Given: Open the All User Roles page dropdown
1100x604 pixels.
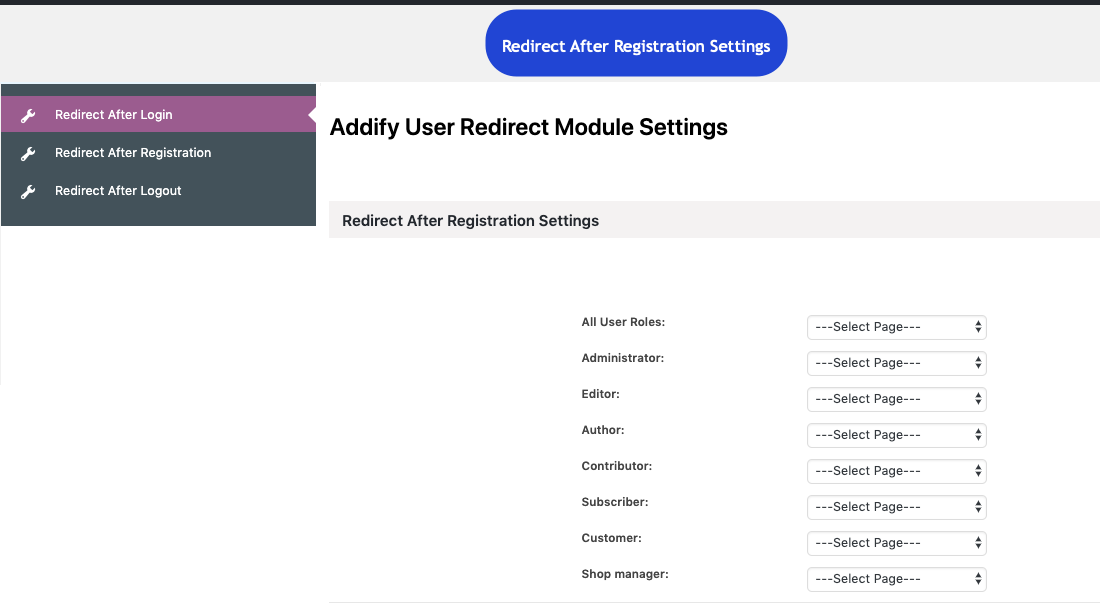Looking at the screenshot, I should coord(896,327).
